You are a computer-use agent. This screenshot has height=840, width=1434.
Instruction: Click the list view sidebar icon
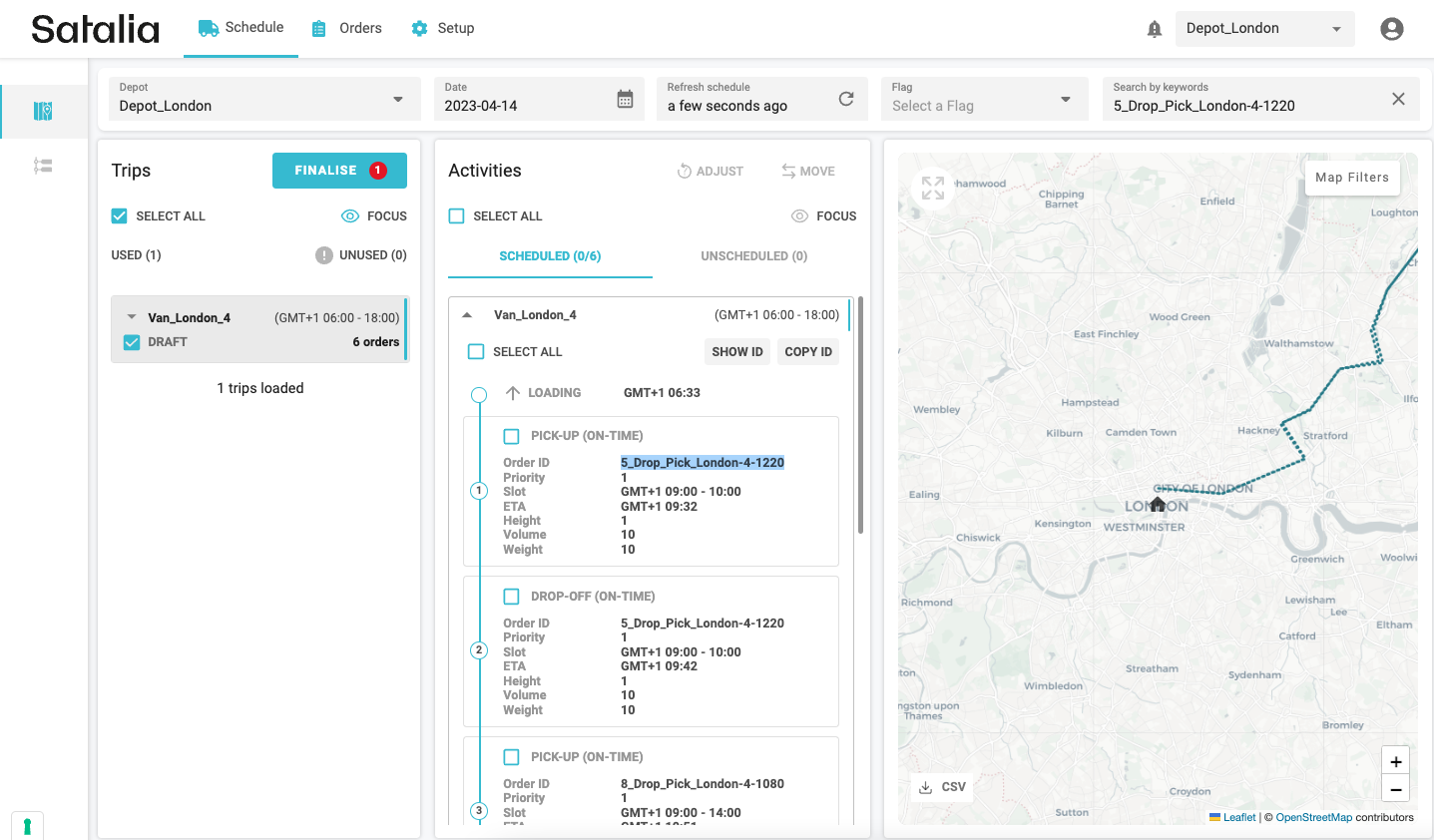43,166
